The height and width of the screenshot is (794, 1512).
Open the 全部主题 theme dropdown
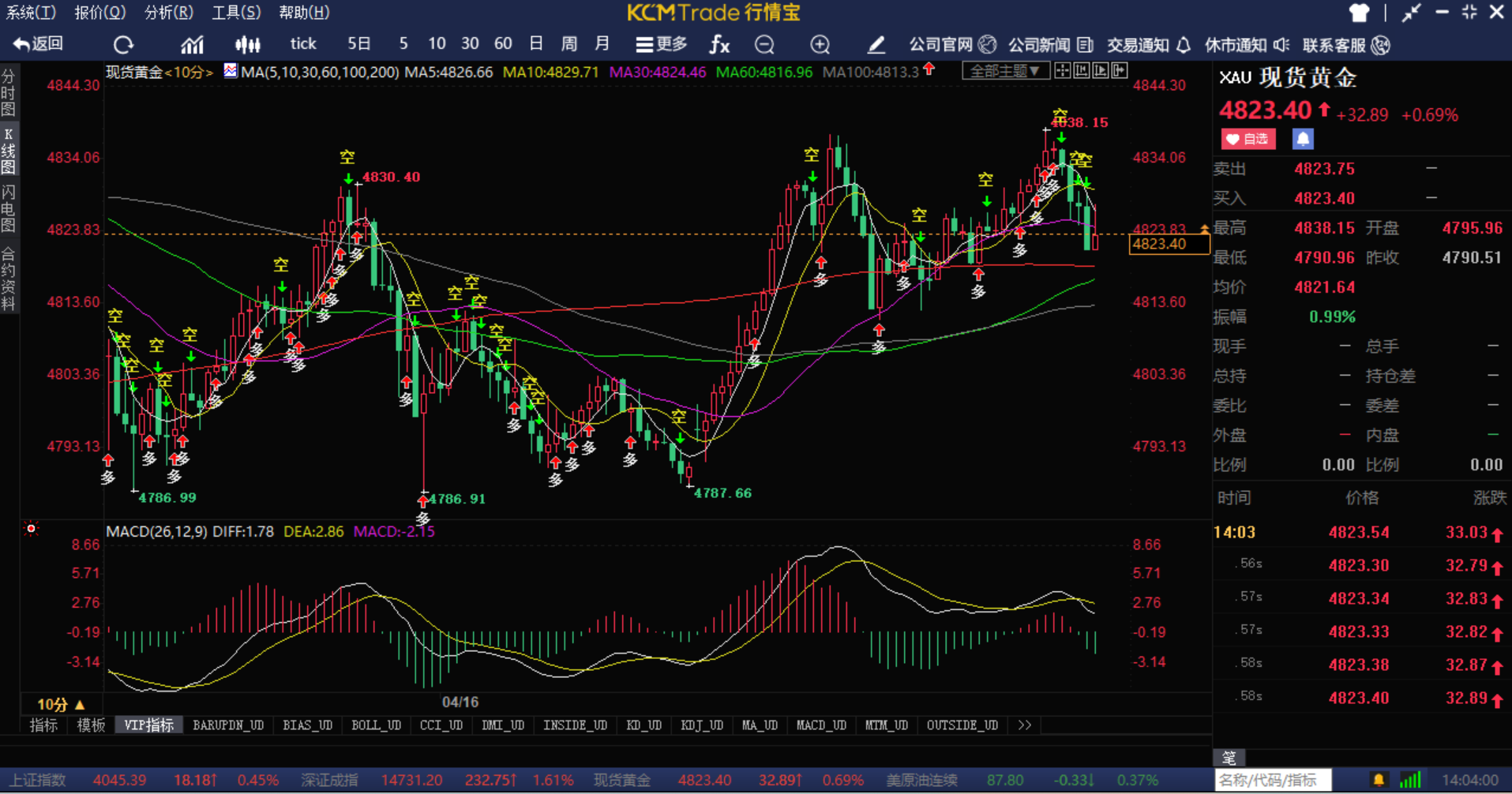[1005, 71]
